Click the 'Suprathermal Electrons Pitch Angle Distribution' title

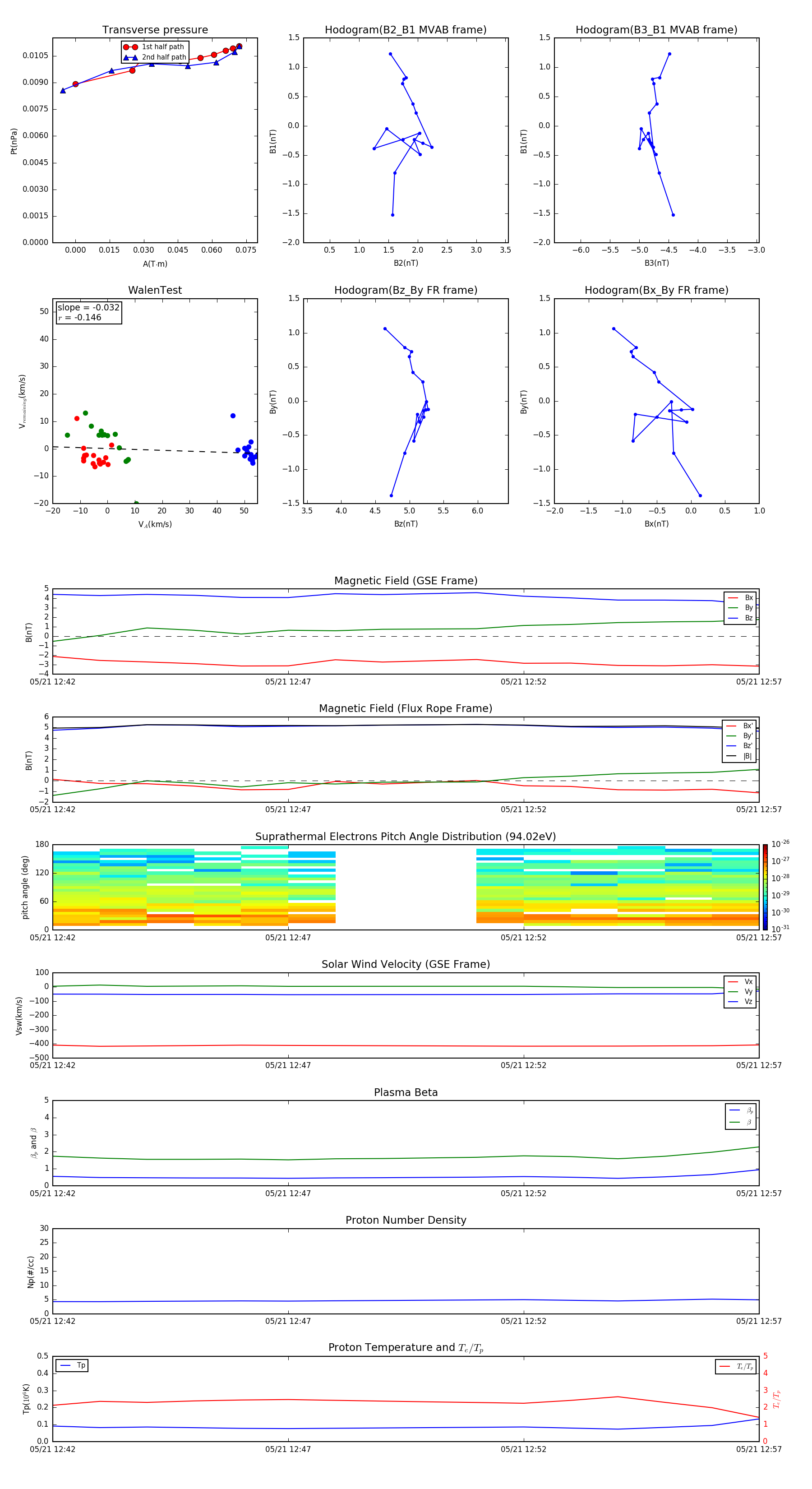pyautogui.click(x=406, y=837)
